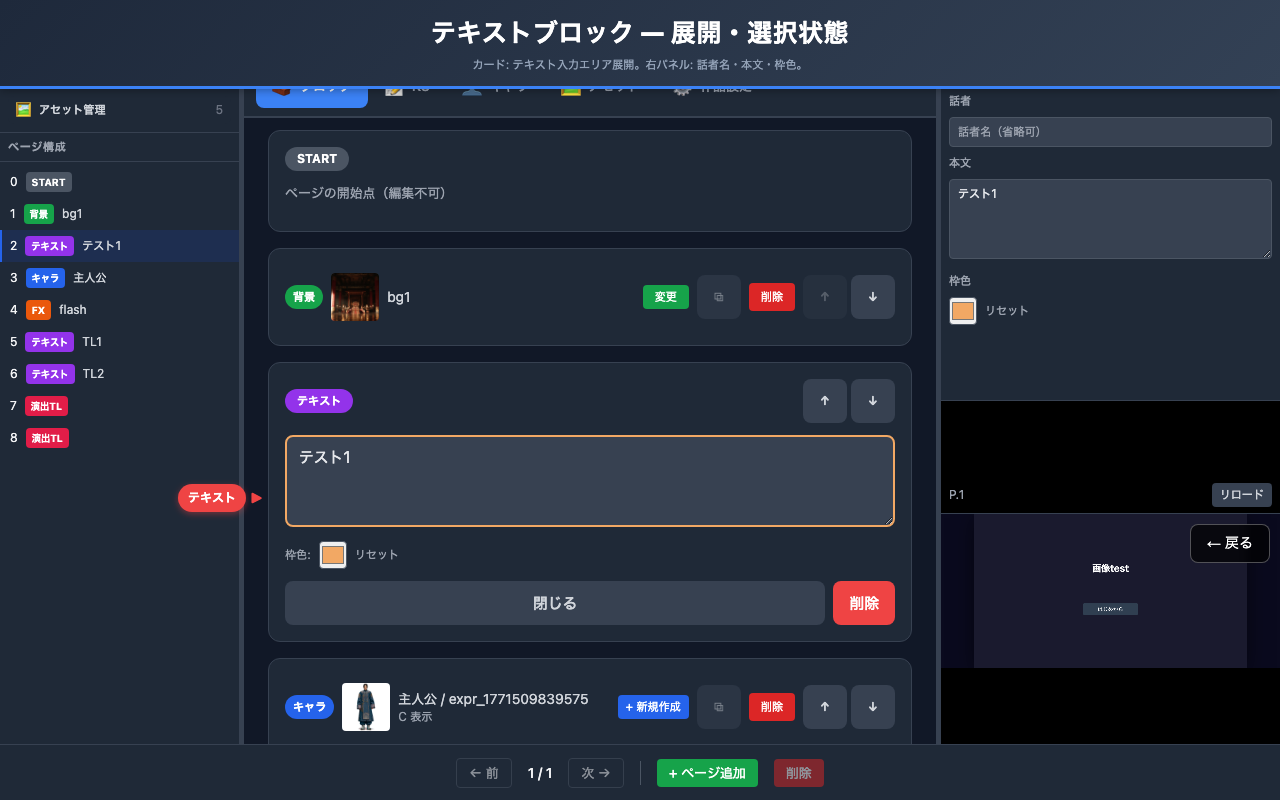Click the move-down arrow on the bg1 card
The image size is (1280, 800).
(873, 297)
